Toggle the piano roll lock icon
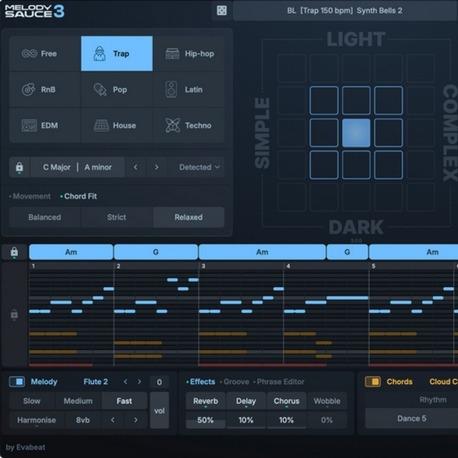The width and height of the screenshot is (458, 458). click(14, 314)
